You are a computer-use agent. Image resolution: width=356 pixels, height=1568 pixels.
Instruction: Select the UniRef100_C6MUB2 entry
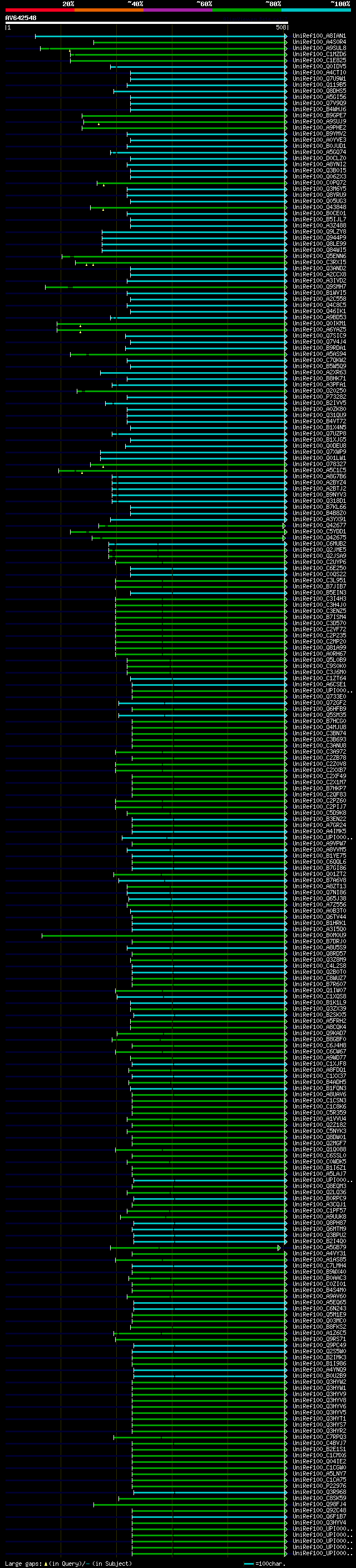pyautogui.click(x=319, y=543)
